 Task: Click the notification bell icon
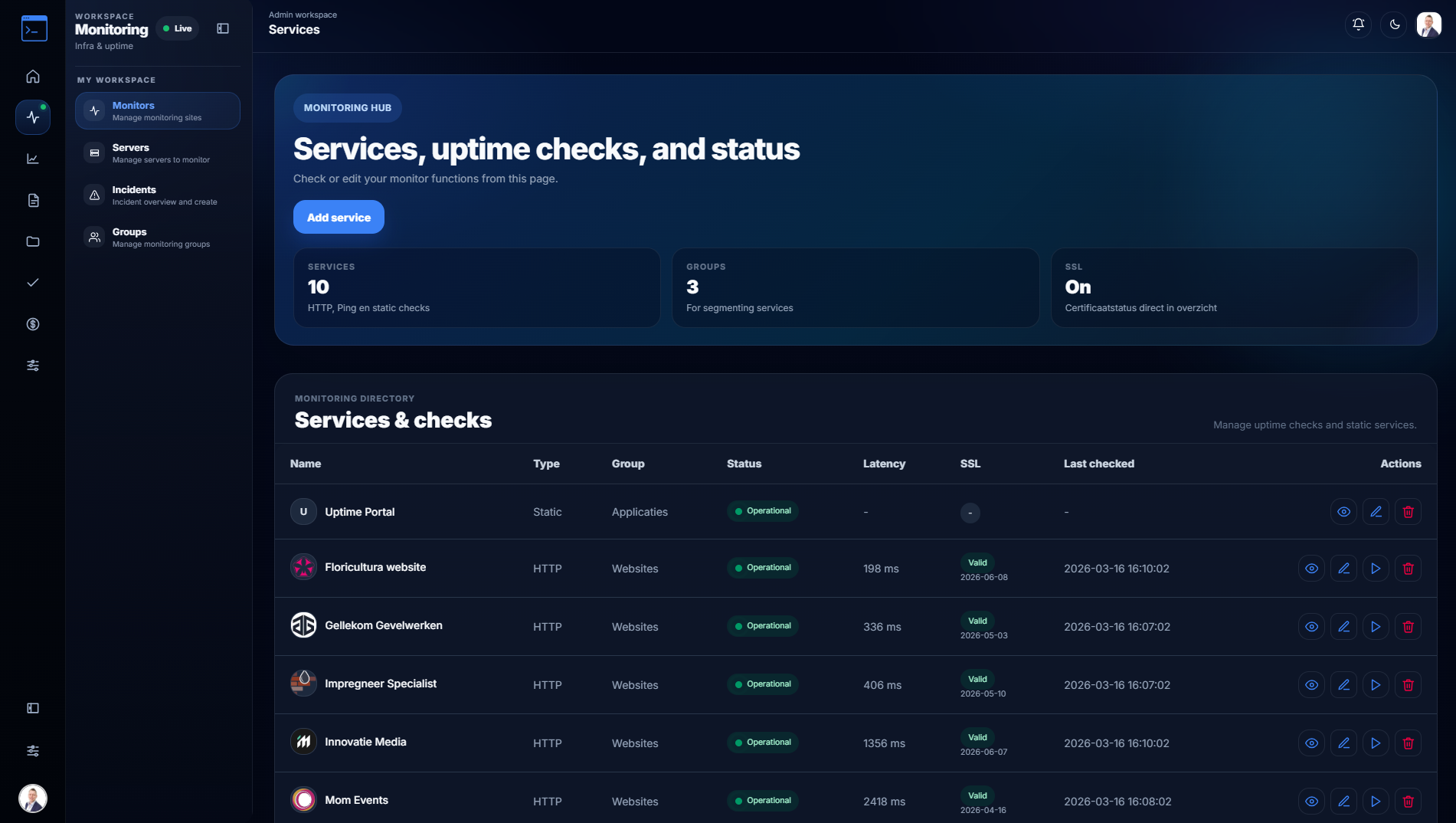[x=1358, y=25]
